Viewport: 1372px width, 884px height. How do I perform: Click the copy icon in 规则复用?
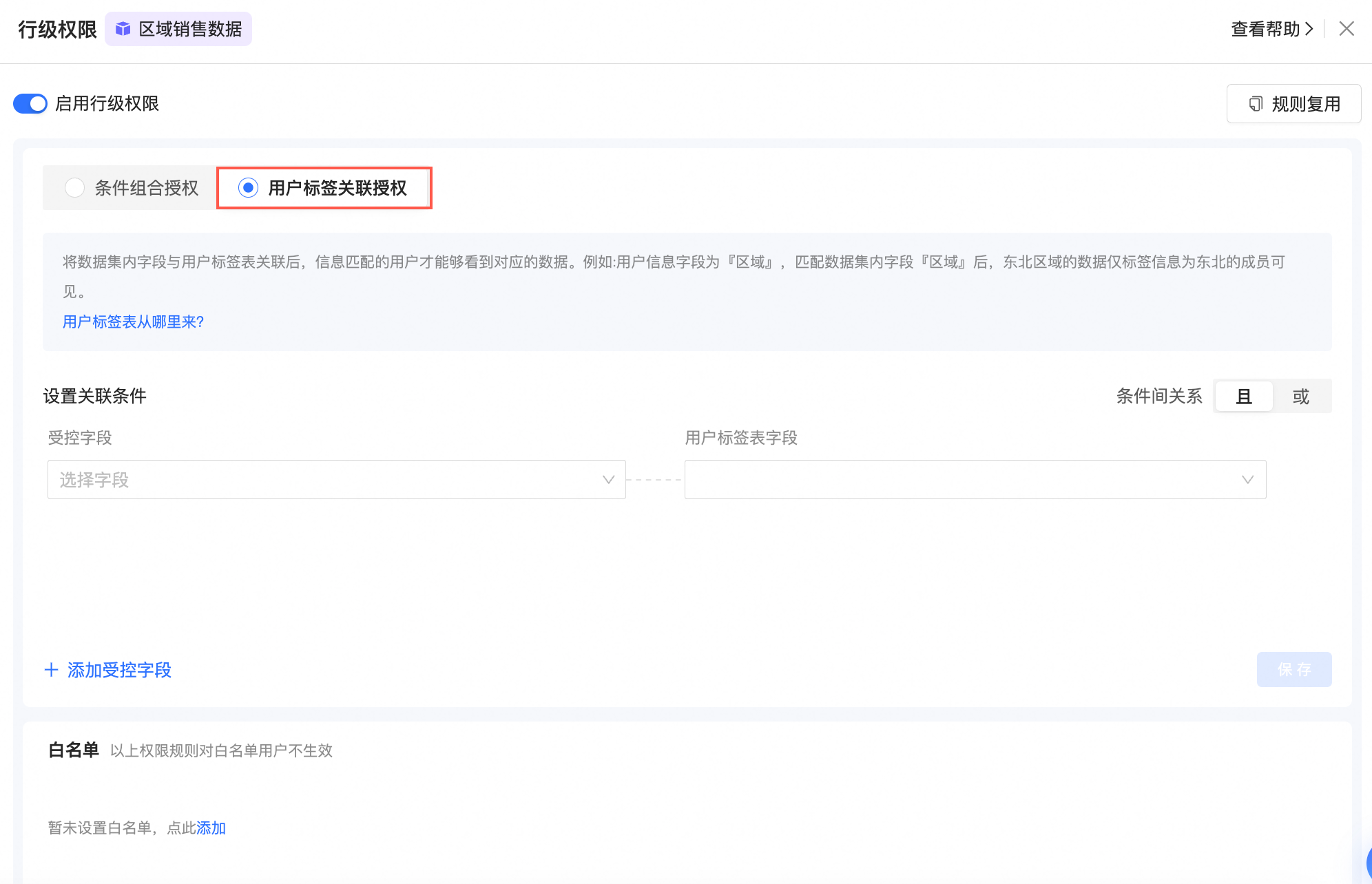(x=1256, y=104)
